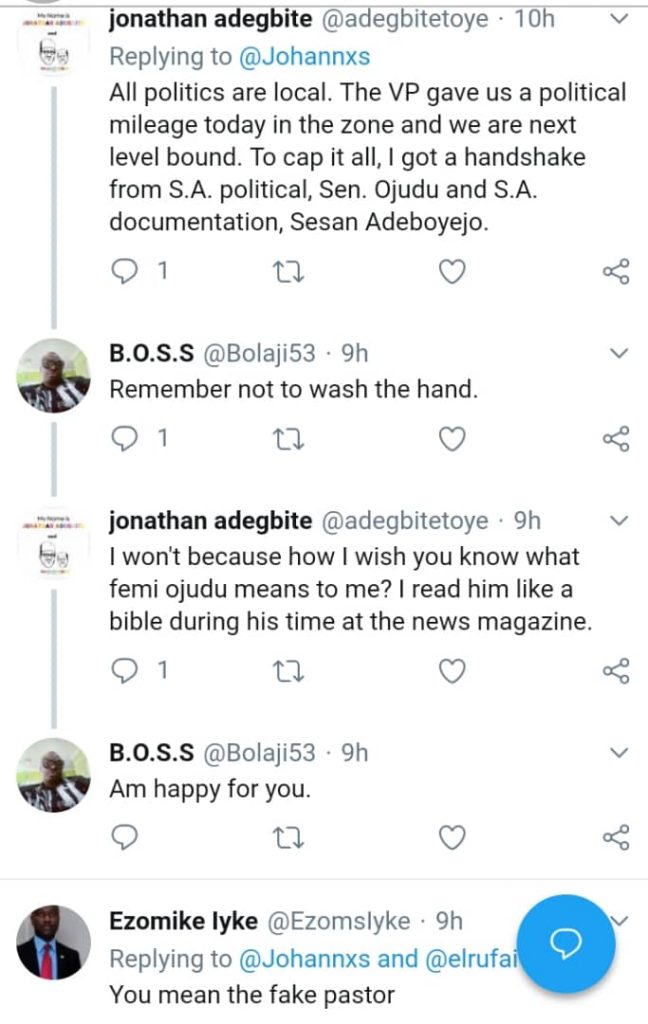
Task: Share the 'Remember not to wash' tweet
Action: 616,438
